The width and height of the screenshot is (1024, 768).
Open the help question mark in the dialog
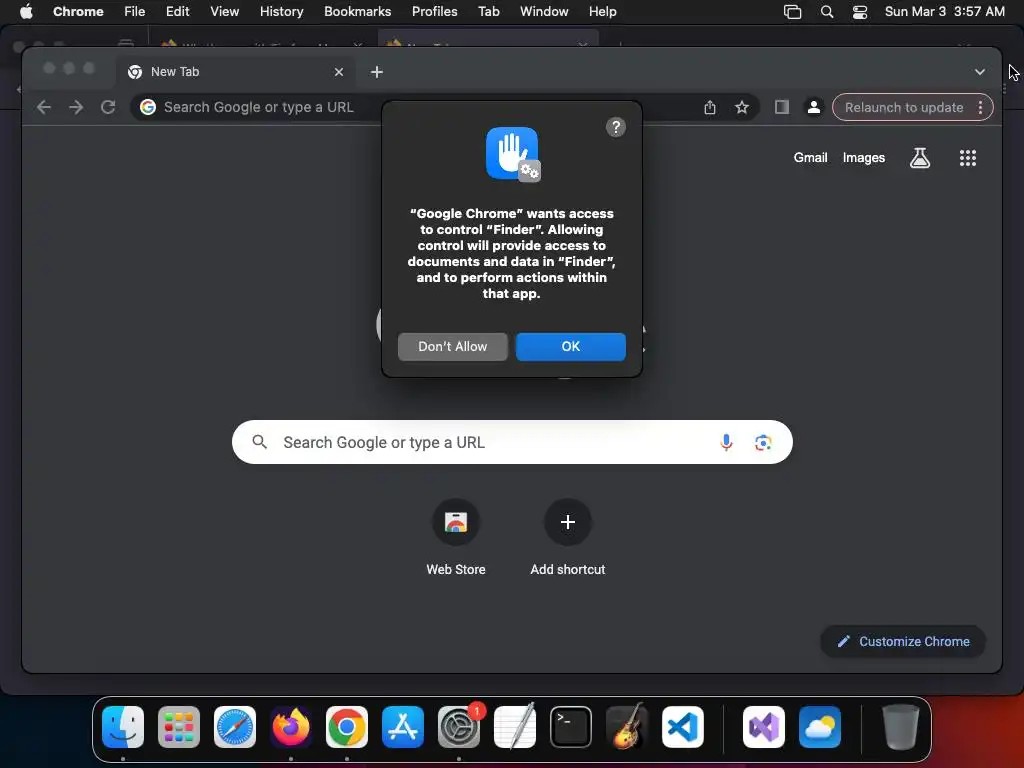[615, 127]
